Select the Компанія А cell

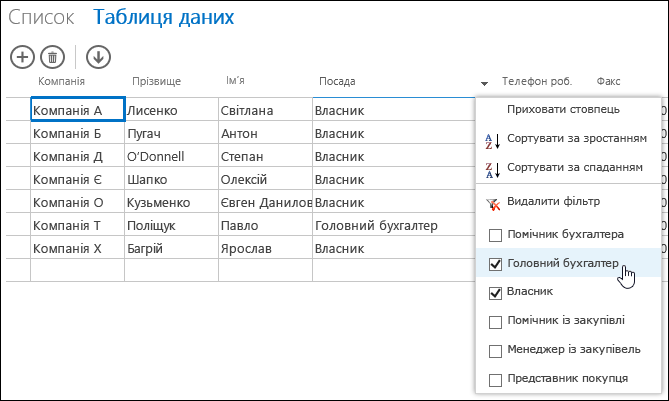click(78, 109)
